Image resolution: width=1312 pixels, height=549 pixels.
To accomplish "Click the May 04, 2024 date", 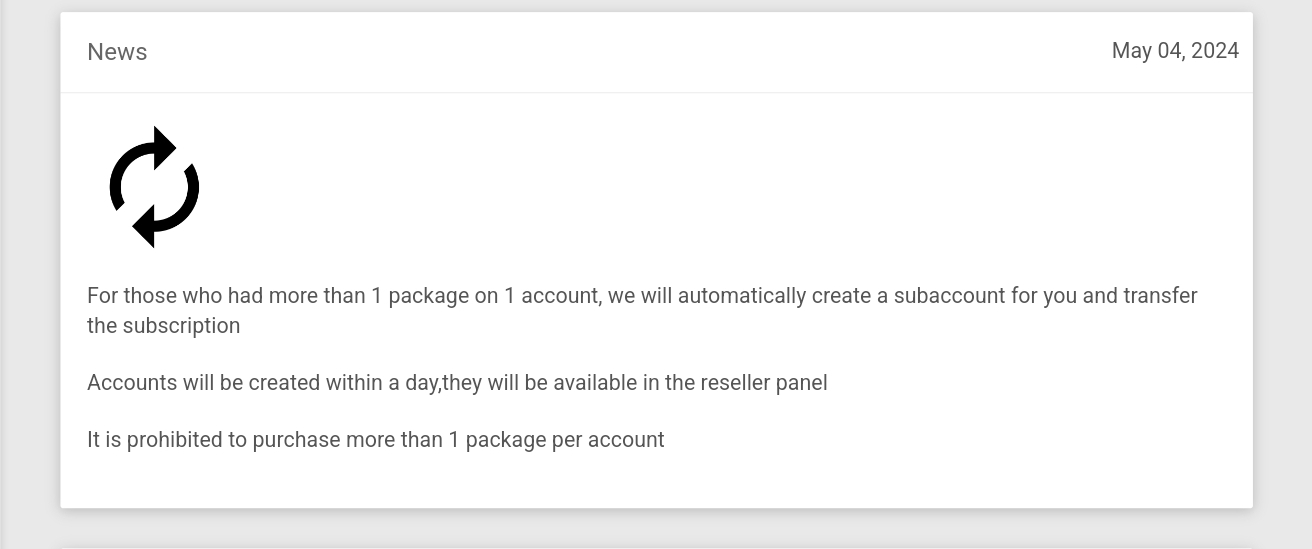I will tap(1175, 51).
